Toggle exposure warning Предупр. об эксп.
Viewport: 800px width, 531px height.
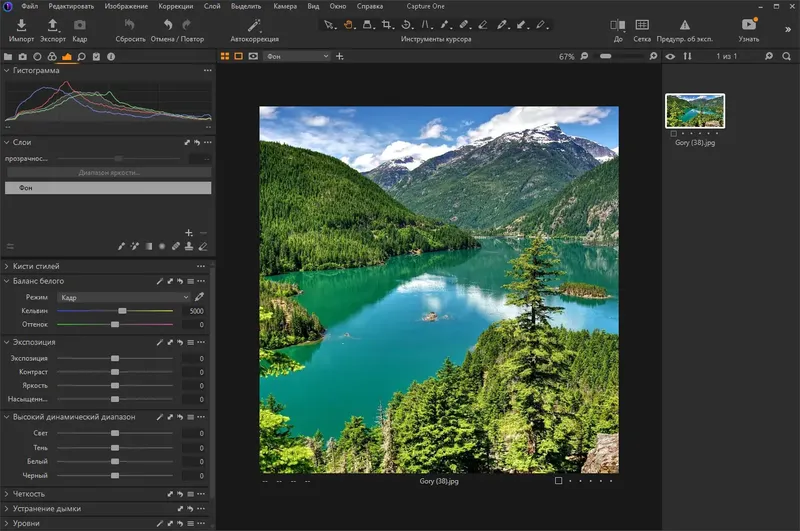pos(685,24)
